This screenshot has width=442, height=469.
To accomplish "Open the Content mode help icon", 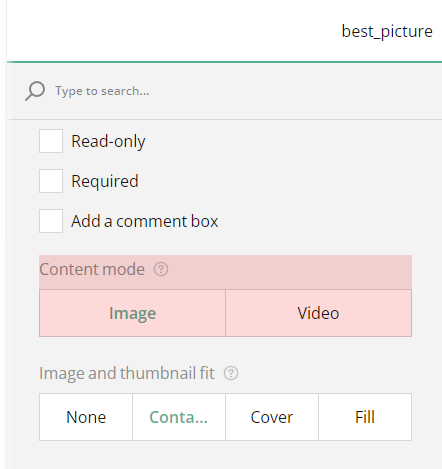I will coord(161,269).
